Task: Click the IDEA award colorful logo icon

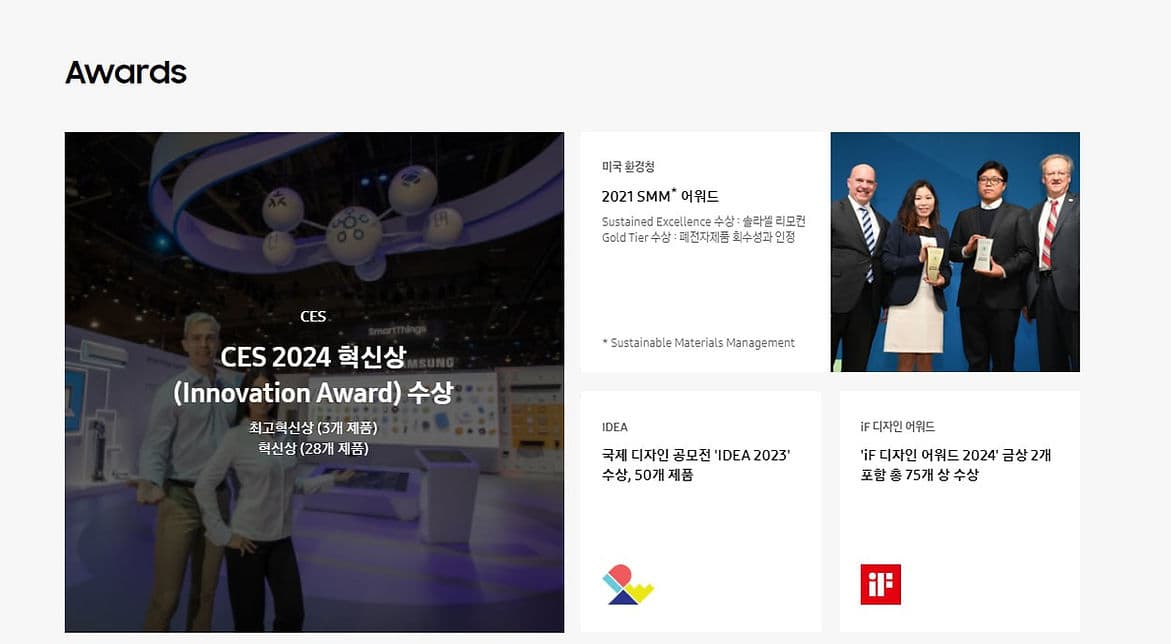Action: tap(627, 584)
